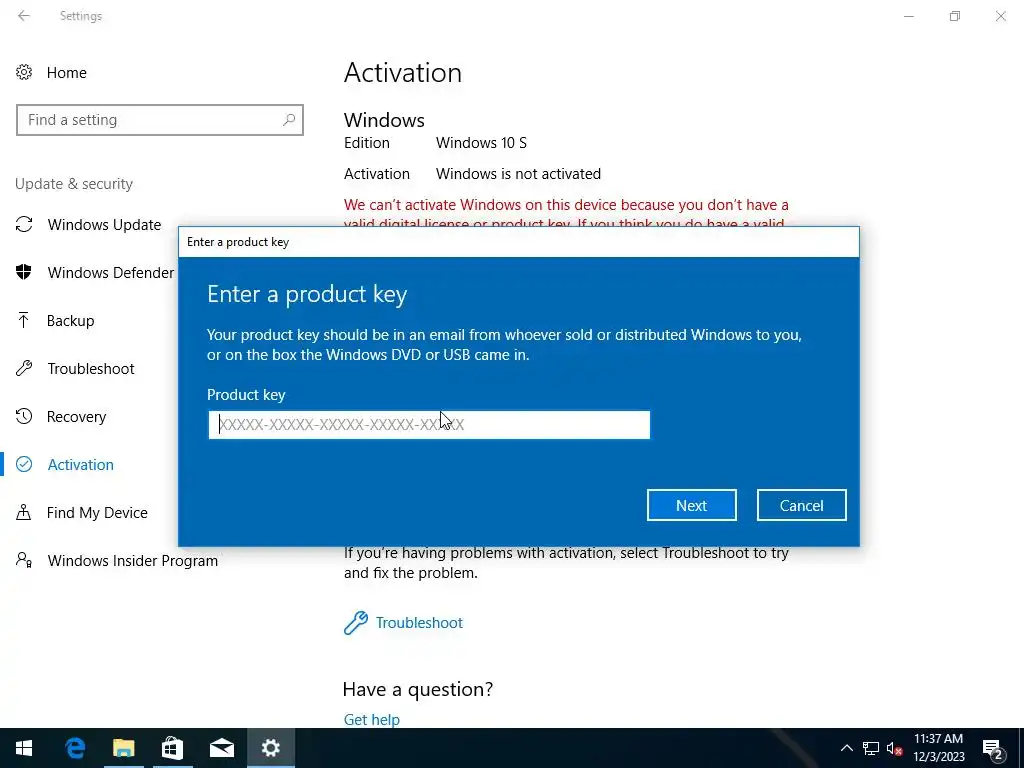Screen dimensions: 1024x768
Task: Select Backup in the sidebar
Action: tap(71, 321)
